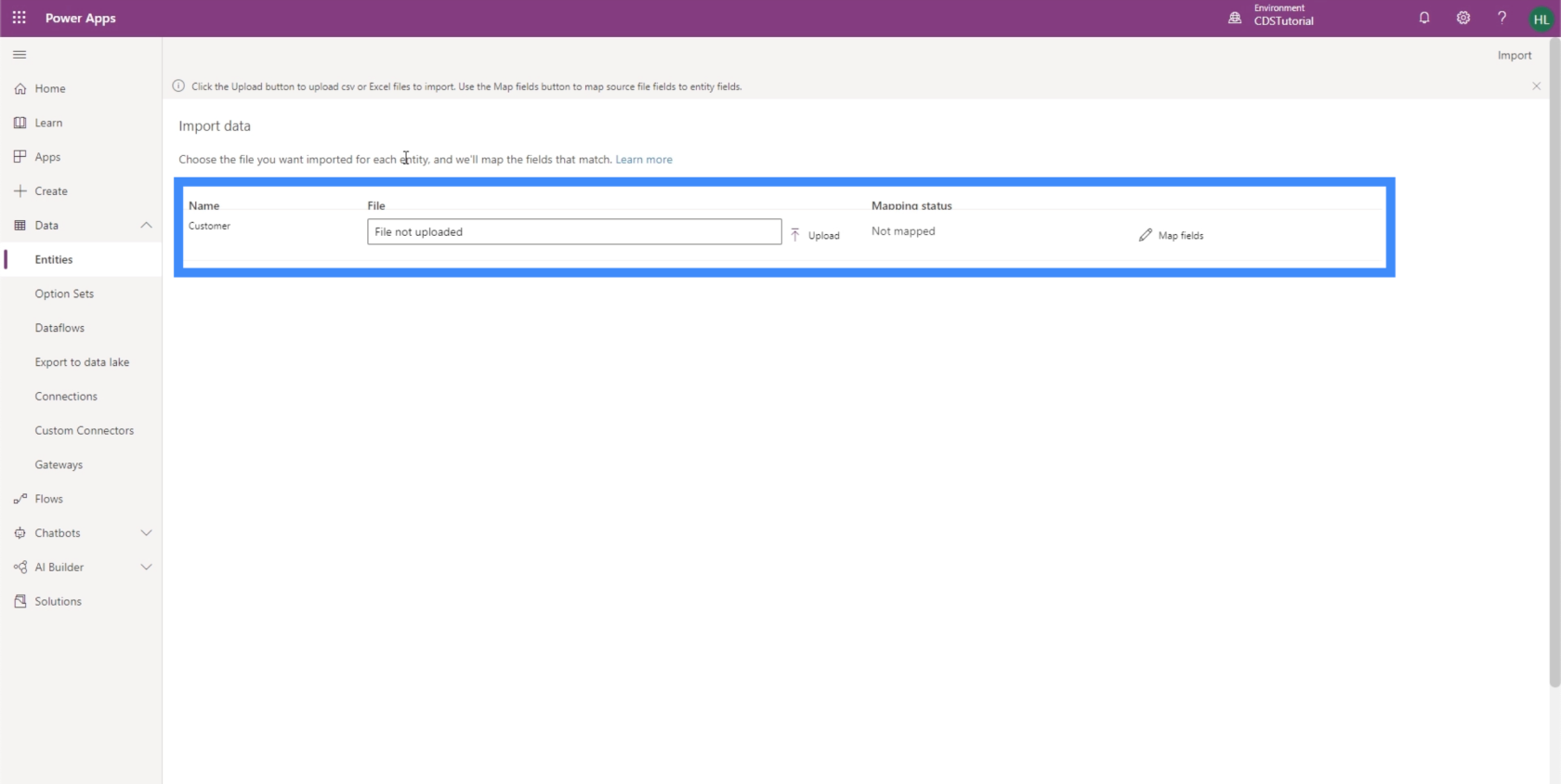The image size is (1561, 784).
Task: Open Chatbots in the sidebar
Action: coord(58,533)
